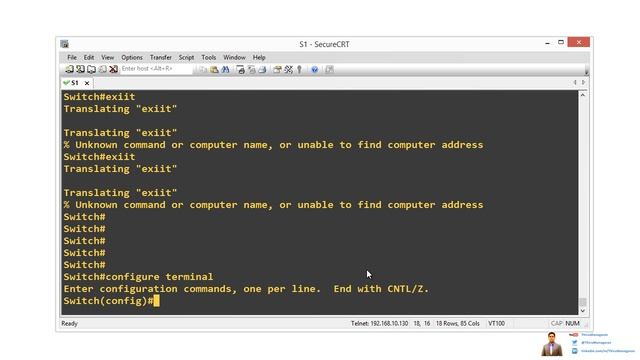This screenshot has height=360, width=640.
Task: Open the Help menu
Action: (x=259, y=58)
